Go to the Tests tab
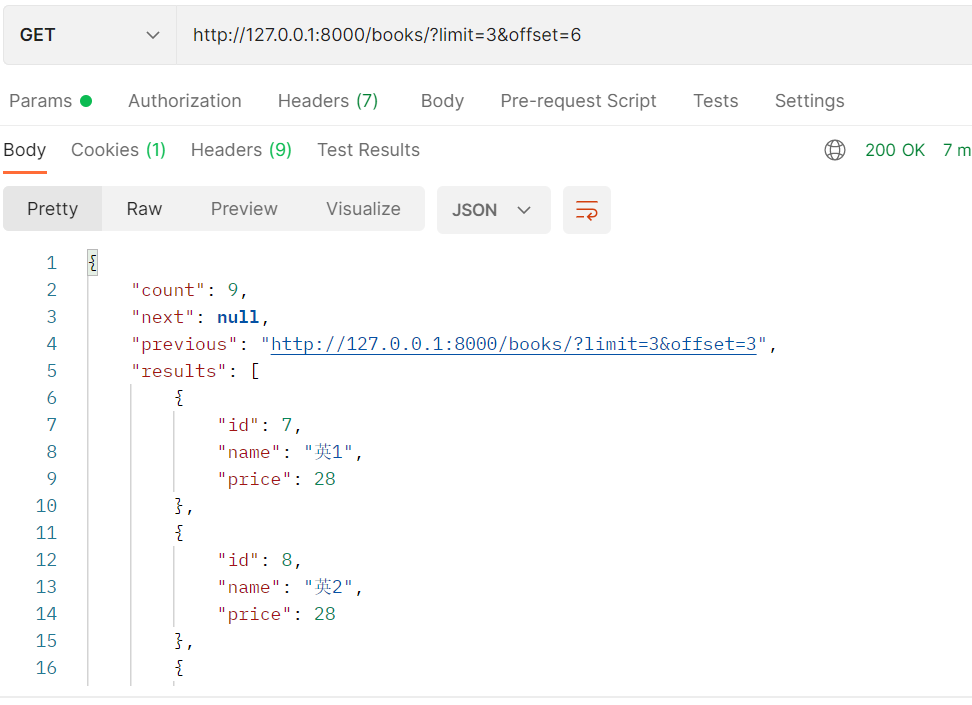Image resolution: width=972 pixels, height=705 pixels. pyautogui.click(x=716, y=101)
